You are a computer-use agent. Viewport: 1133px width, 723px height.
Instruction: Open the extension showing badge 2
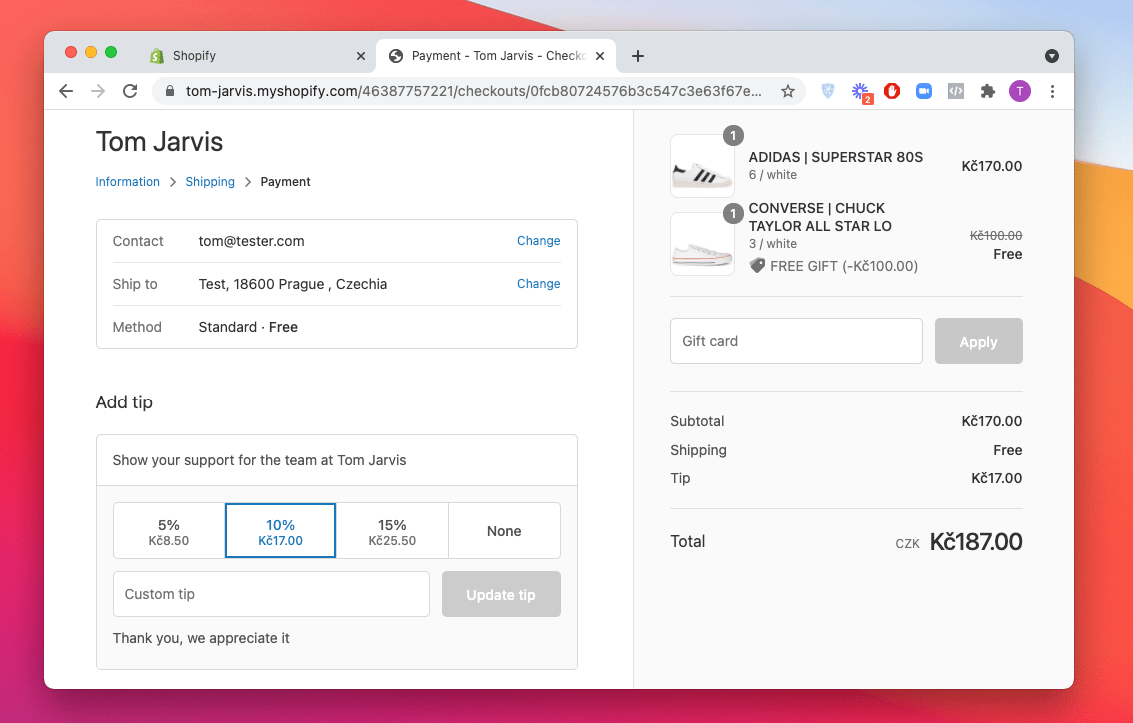[861, 92]
